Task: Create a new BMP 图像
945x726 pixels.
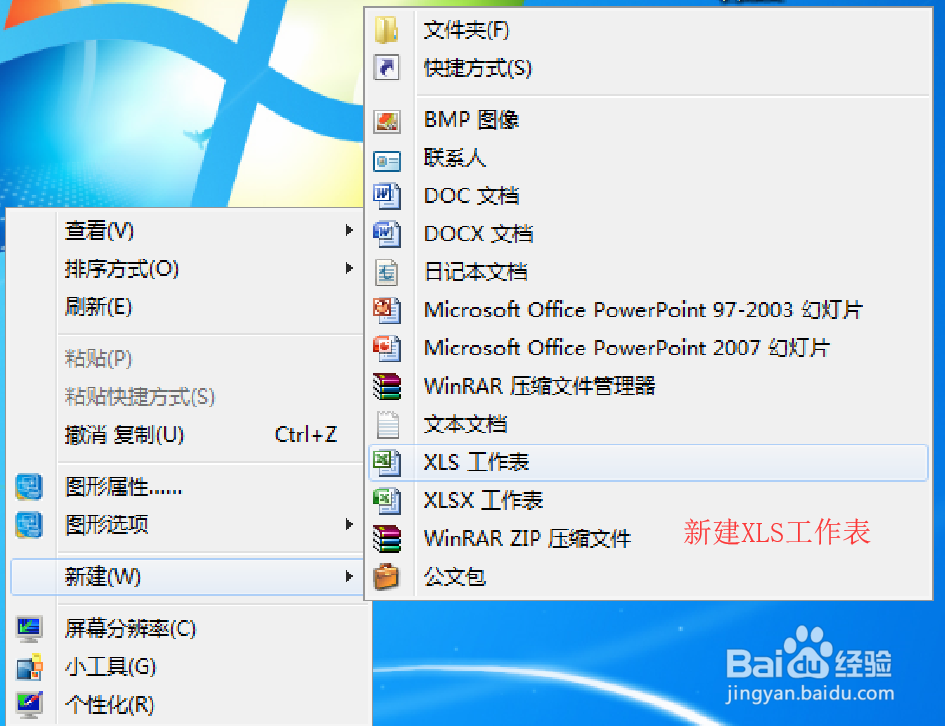Action: tap(648, 120)
